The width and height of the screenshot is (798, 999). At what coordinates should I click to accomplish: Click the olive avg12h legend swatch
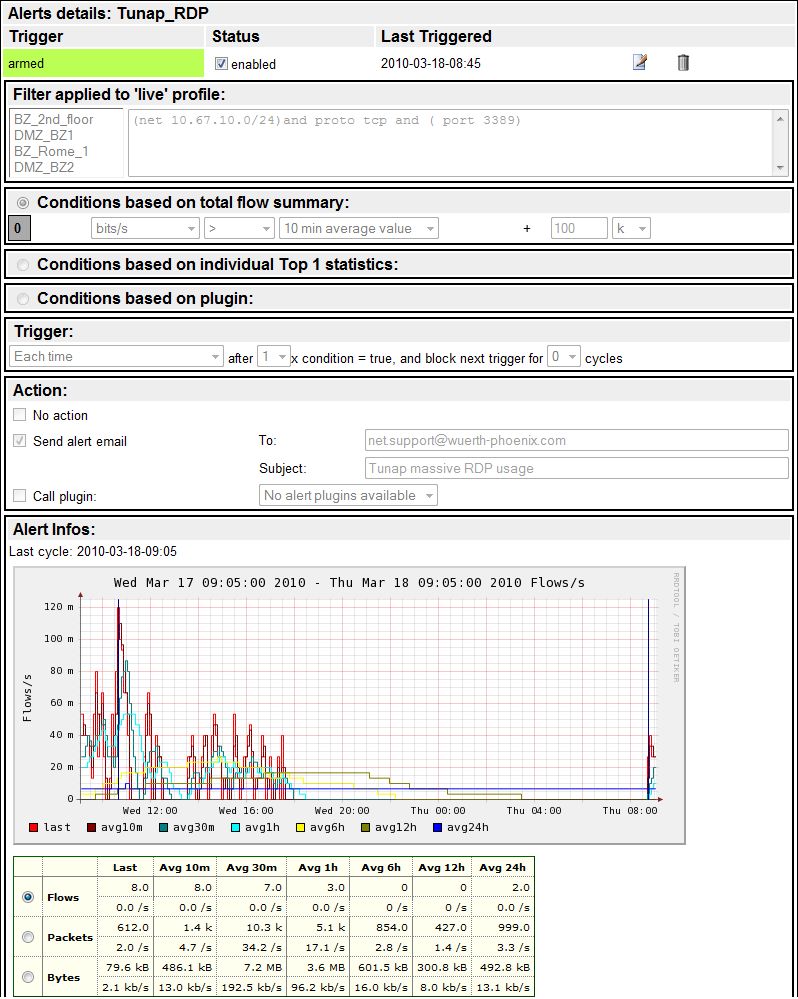(x=366, y=828)
